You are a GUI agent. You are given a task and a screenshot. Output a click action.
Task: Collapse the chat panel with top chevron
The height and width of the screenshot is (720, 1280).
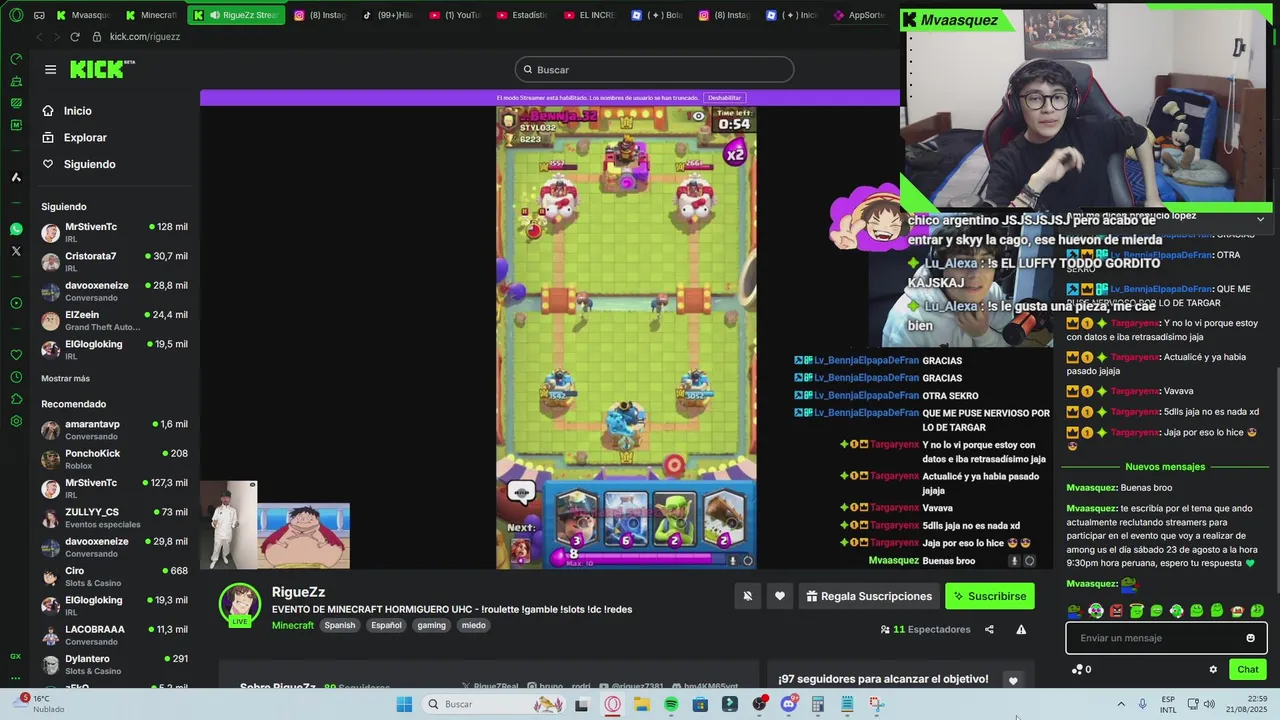pos(1260,219)
